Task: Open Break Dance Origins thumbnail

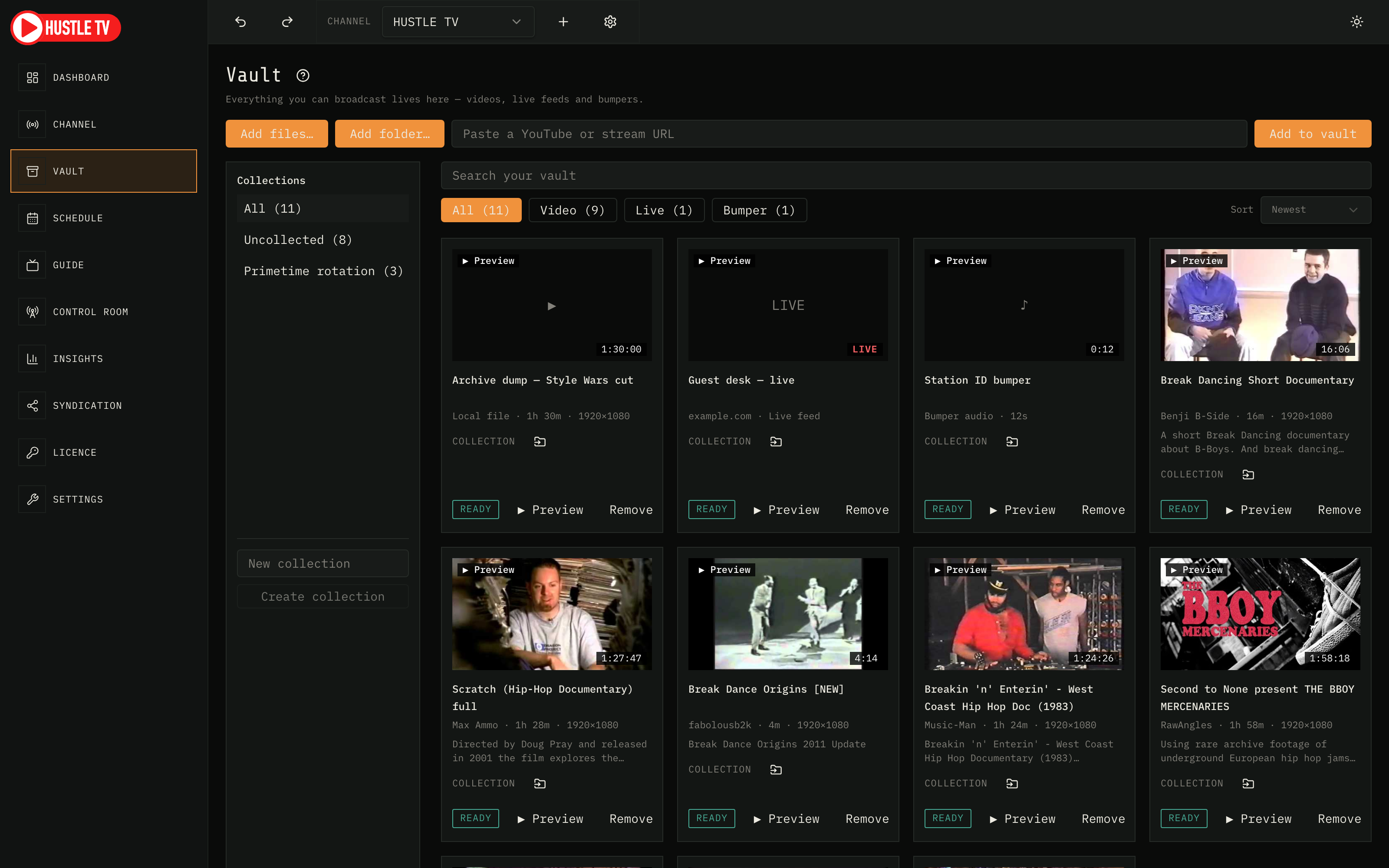Action: click(787, 614)
